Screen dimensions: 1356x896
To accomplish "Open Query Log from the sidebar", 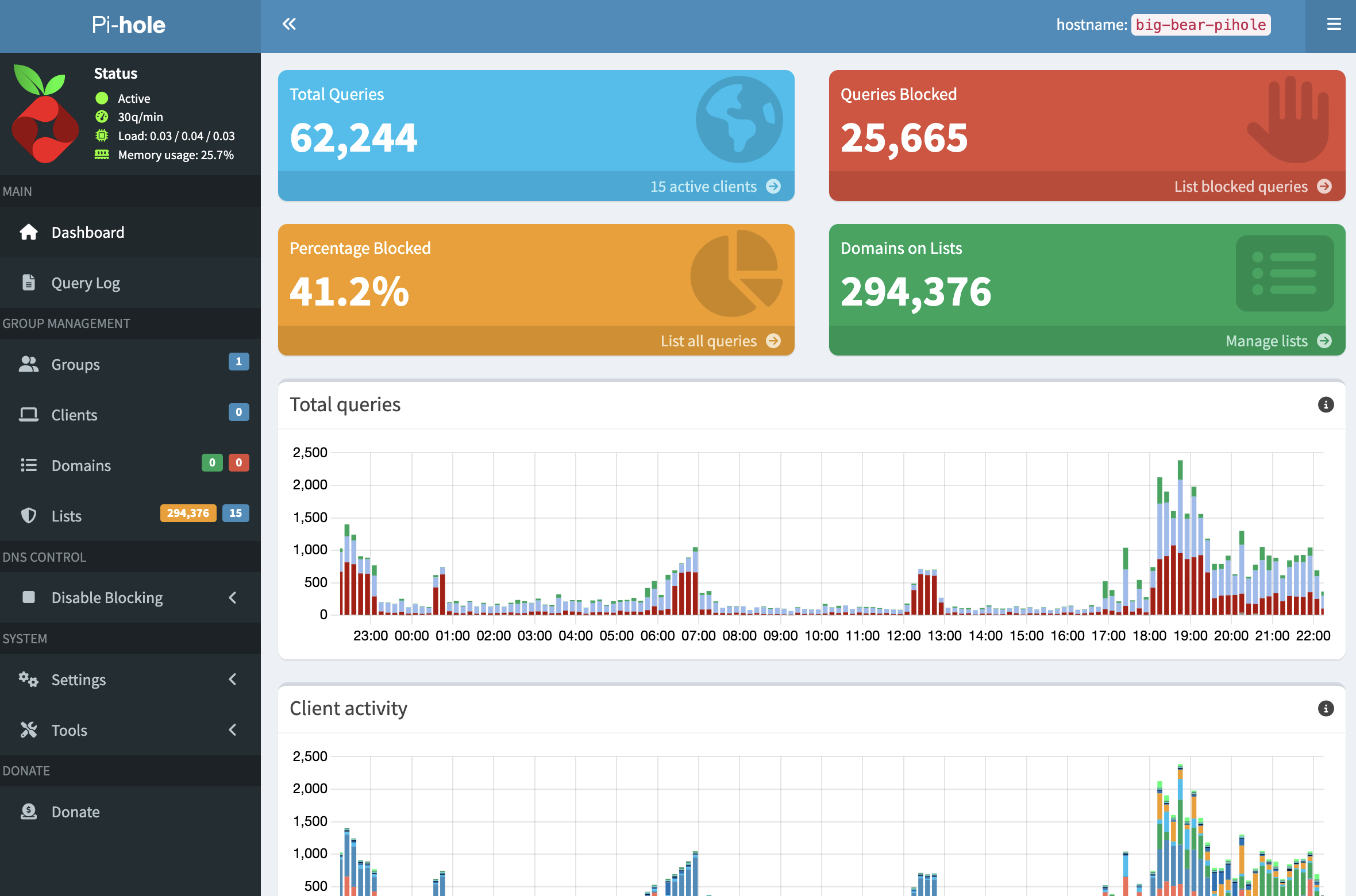I will [x=85, y=283].
